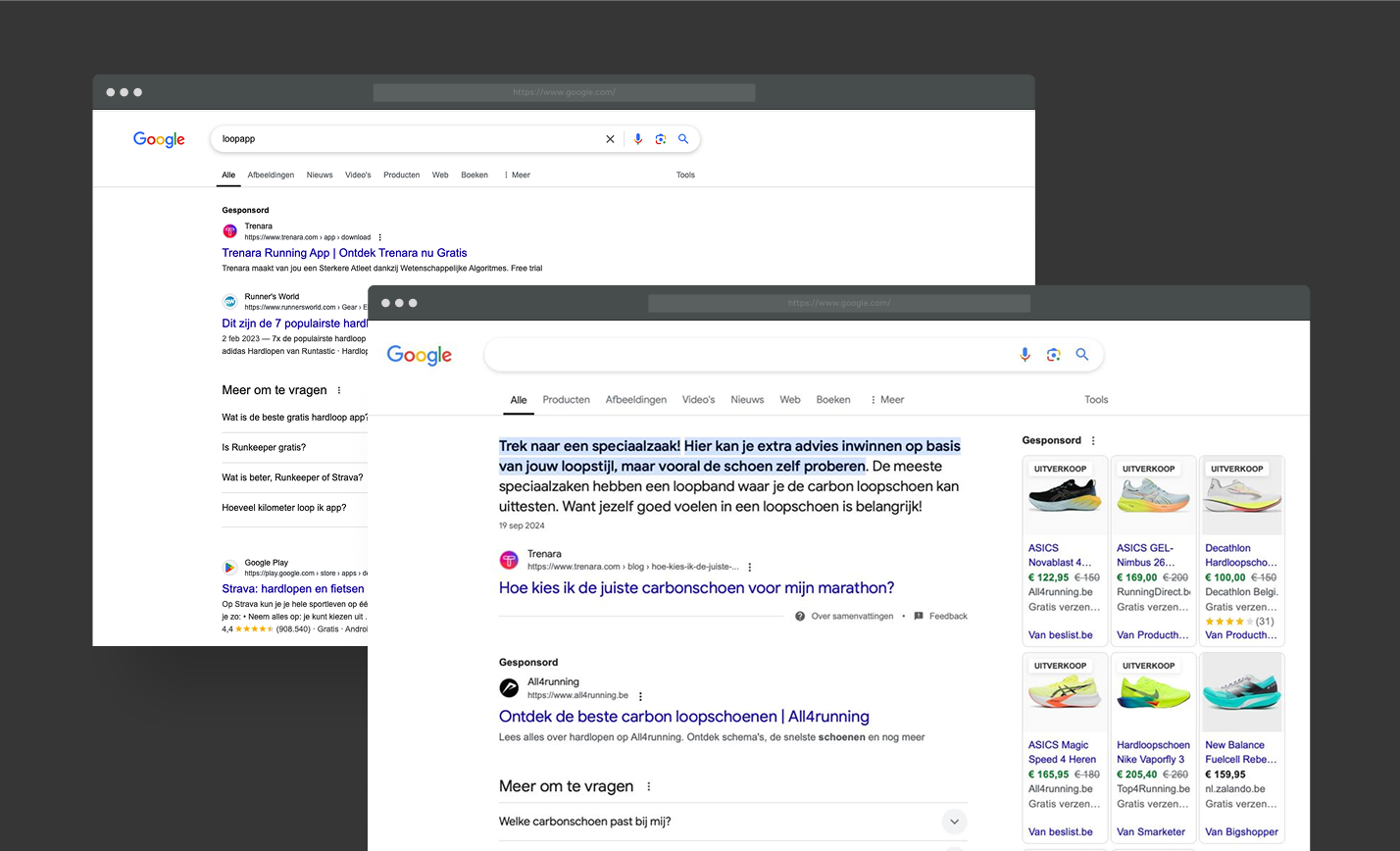Image resolution: width=1400 pixels, height=851 pixels.
Task: Open Decathlon Hardloopschoenen product thumbnail
Action: click(1241, 495)
